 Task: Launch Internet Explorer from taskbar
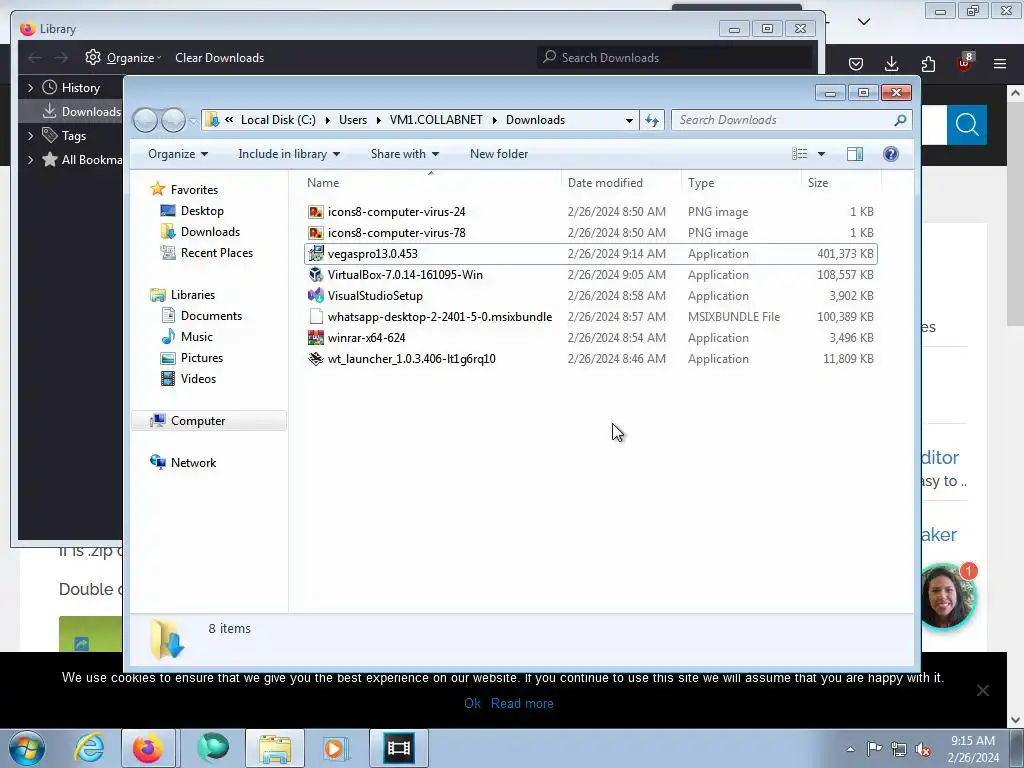tap(89, 748)
